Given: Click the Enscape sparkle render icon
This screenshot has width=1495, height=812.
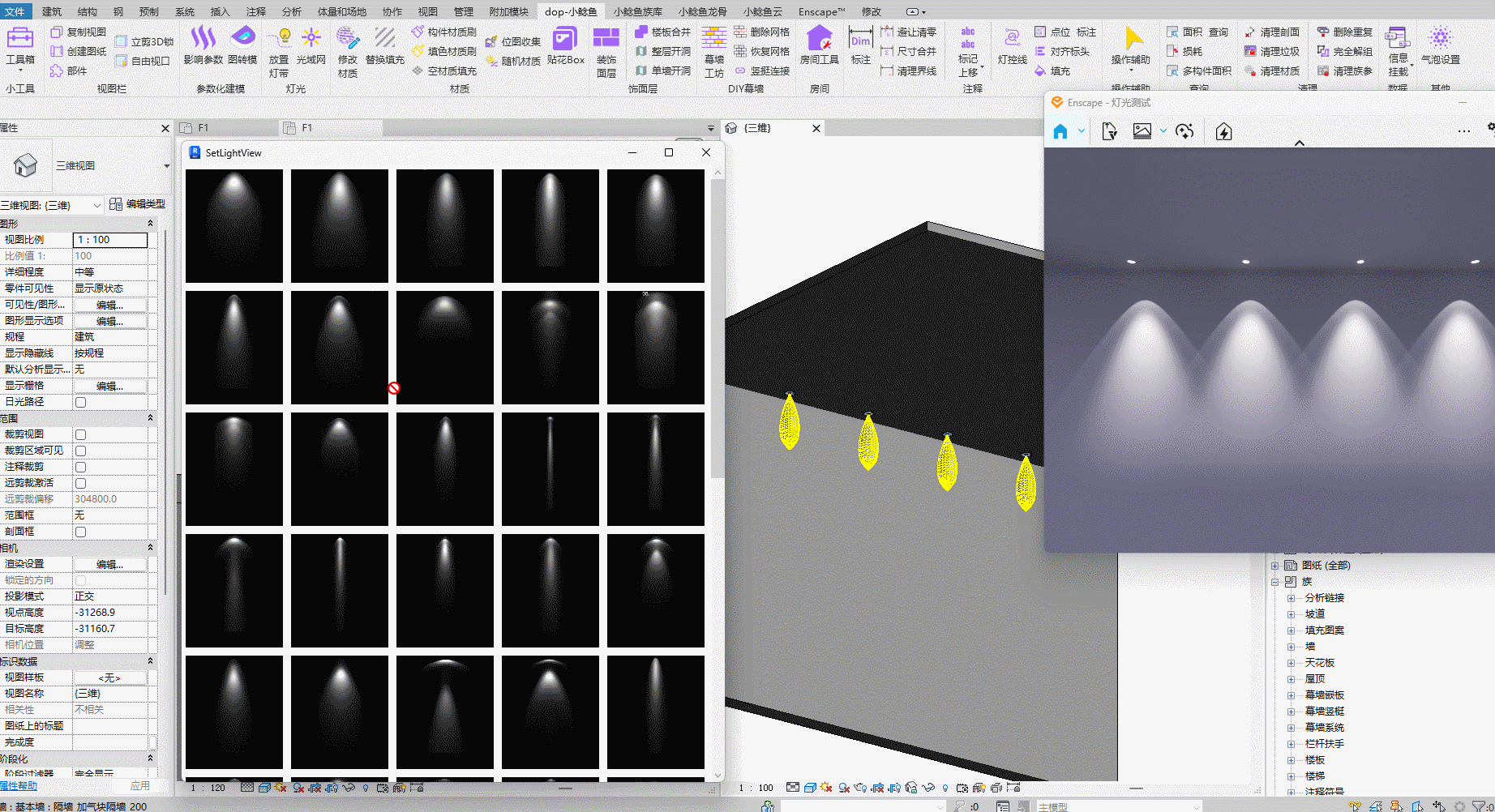Looking at the screenshot, I should point(1184,131).
